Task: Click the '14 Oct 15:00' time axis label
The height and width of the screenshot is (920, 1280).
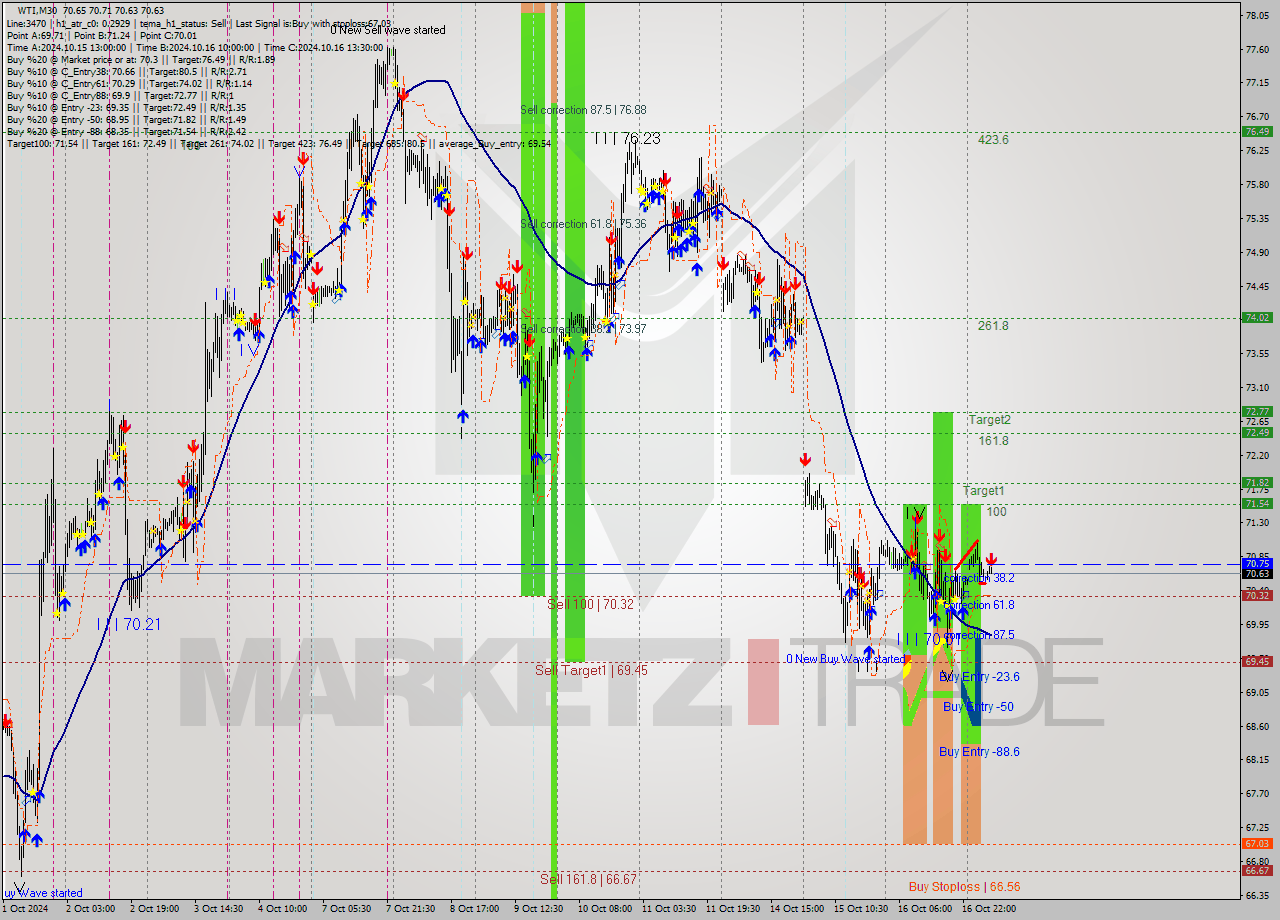Action: pos(797,909)
